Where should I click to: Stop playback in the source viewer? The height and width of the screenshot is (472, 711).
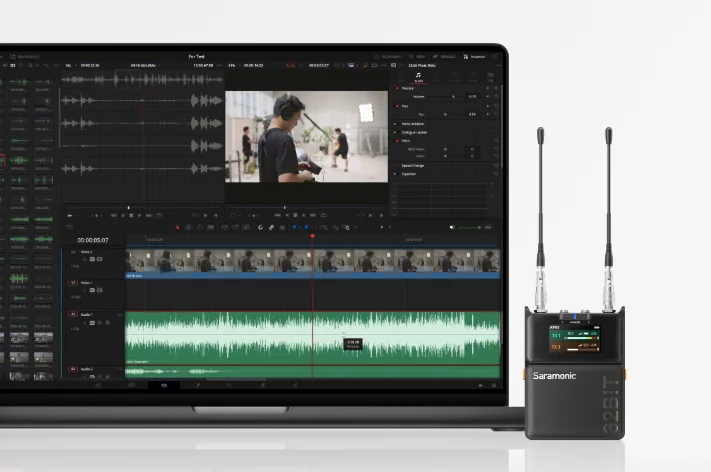point(131,216)
